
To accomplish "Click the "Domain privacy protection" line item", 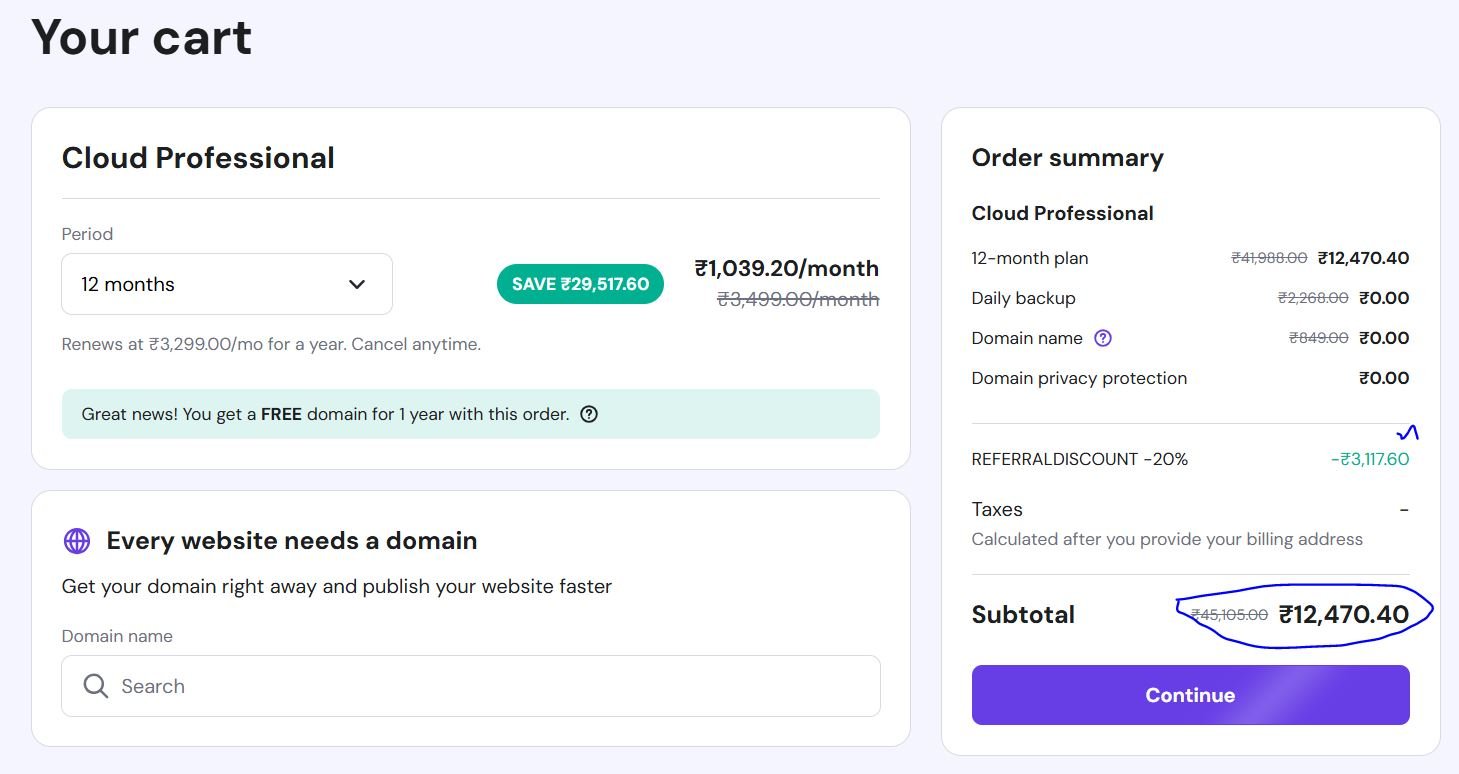I will 1079,378.
